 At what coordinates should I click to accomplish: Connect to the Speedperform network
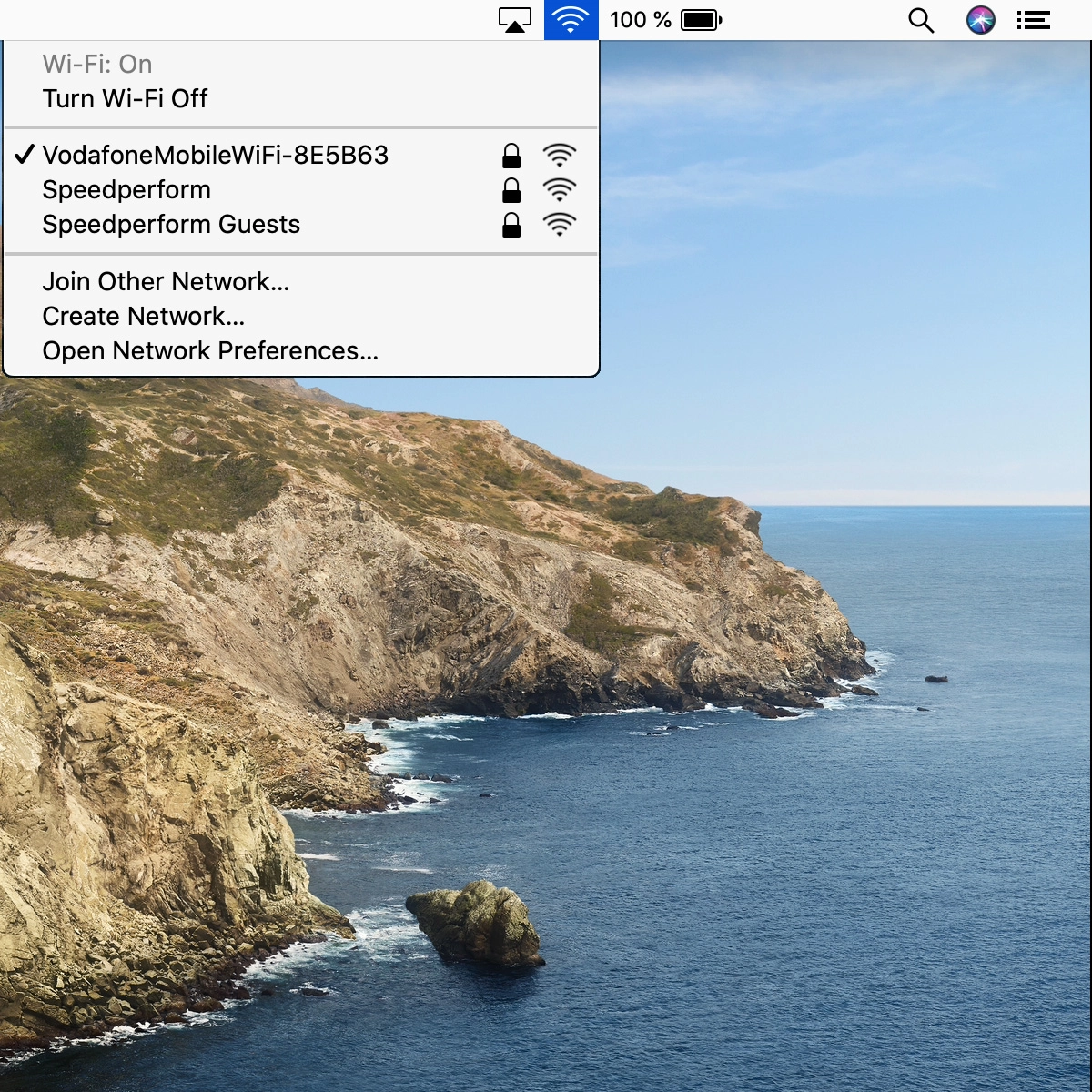pos(126,190)
